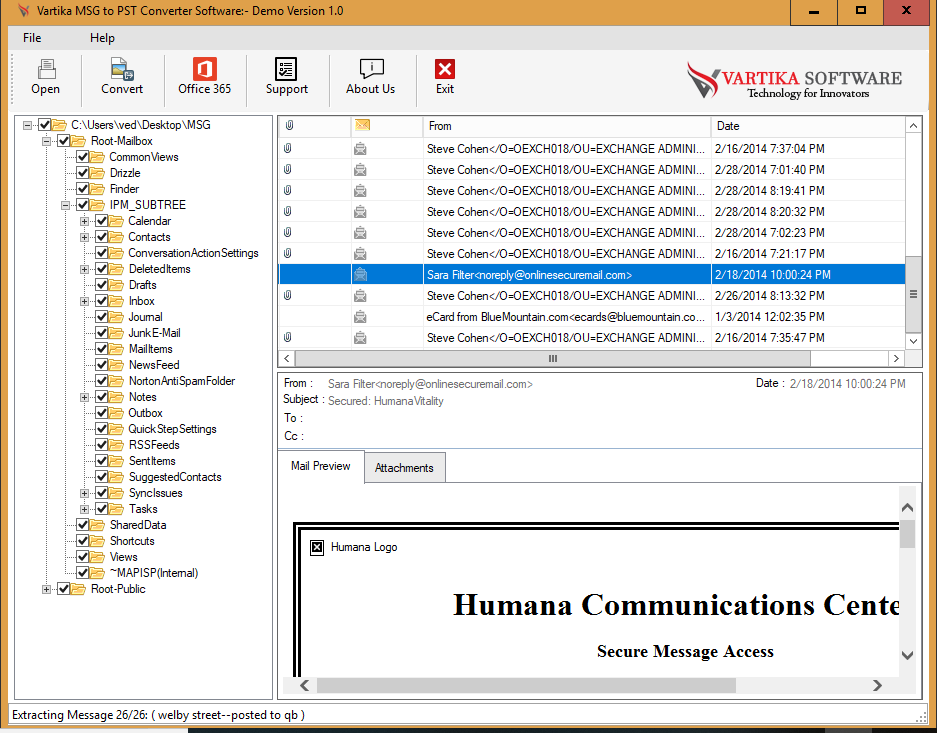The width and height of the screenshot is (937, 733).
Task: Uncheck the JunkE-Mail checkbox
Action: pos(102,333)
